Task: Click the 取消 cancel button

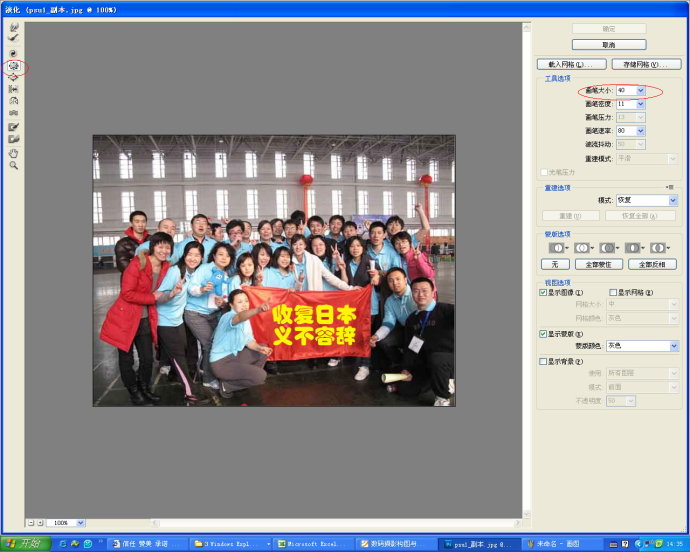Action: point(609,44)
